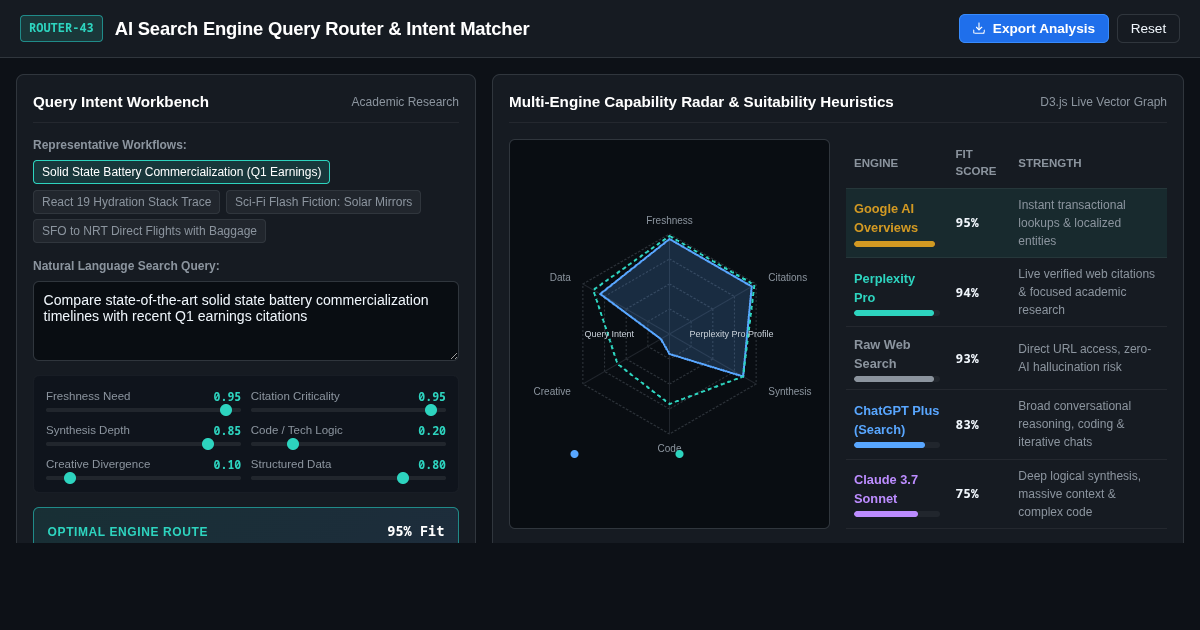Select Solid State Battery Commercialization workflow
1200x630 pixels.
click(181, 172)
